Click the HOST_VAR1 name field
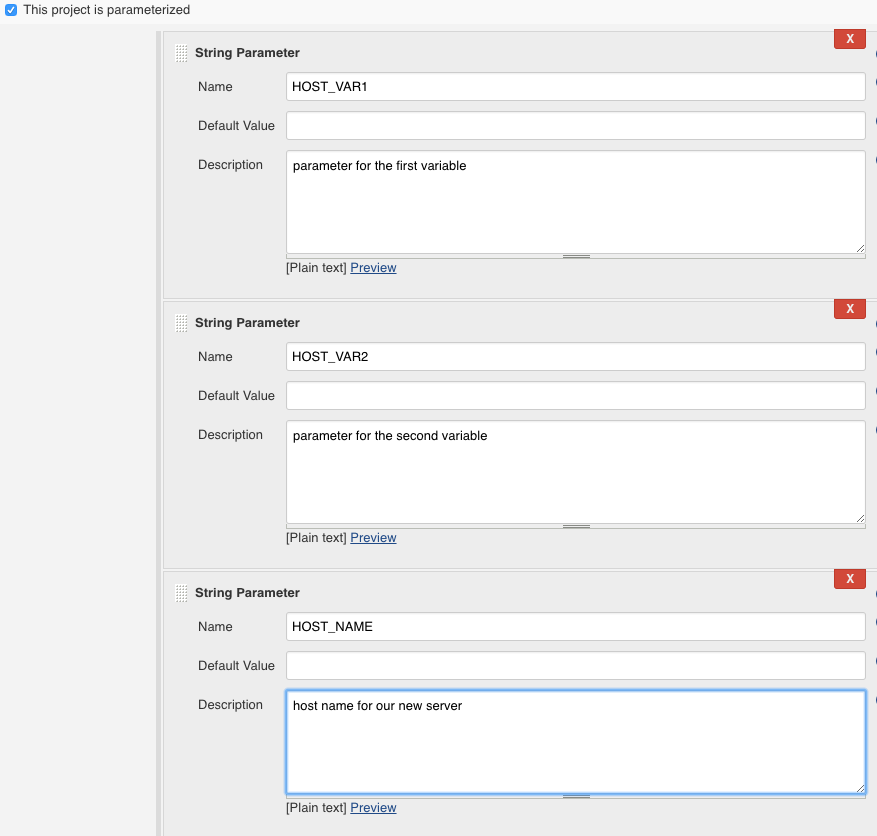The image size is (877, 836). [576, 87]
